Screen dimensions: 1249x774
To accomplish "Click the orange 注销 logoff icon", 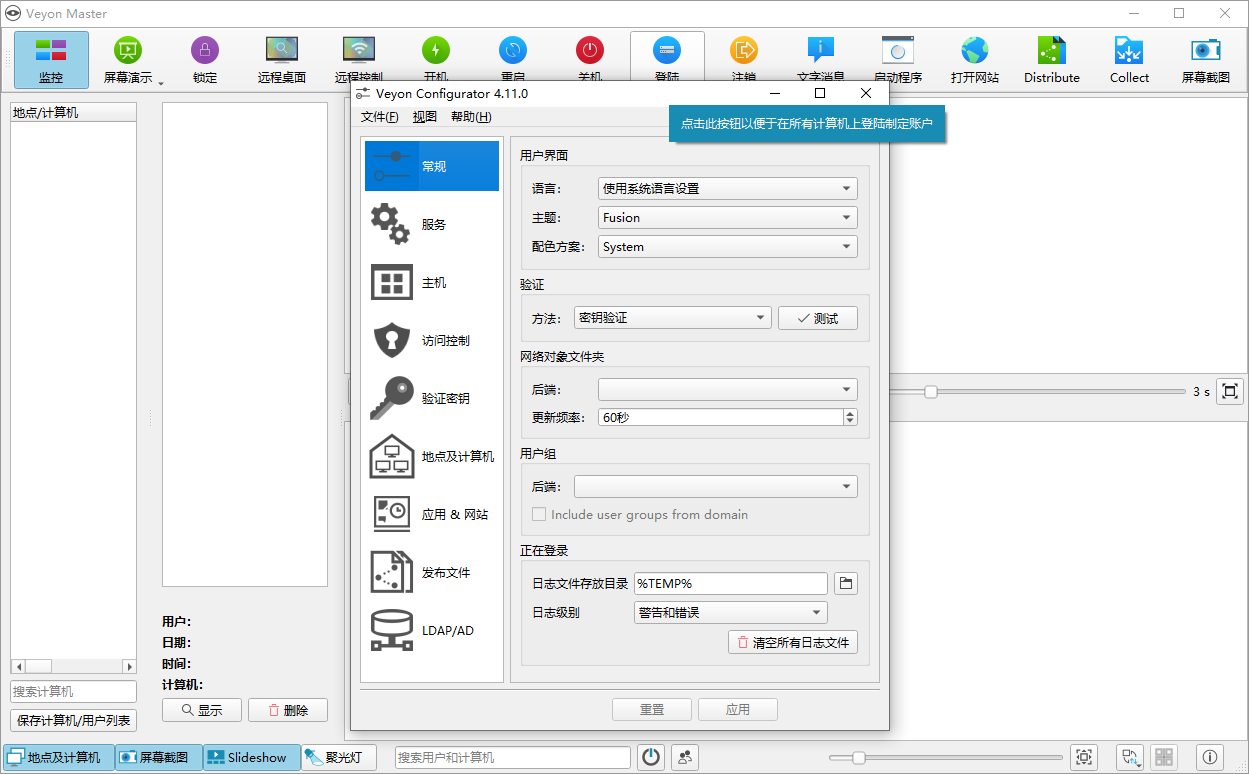I will click(744, 50).
